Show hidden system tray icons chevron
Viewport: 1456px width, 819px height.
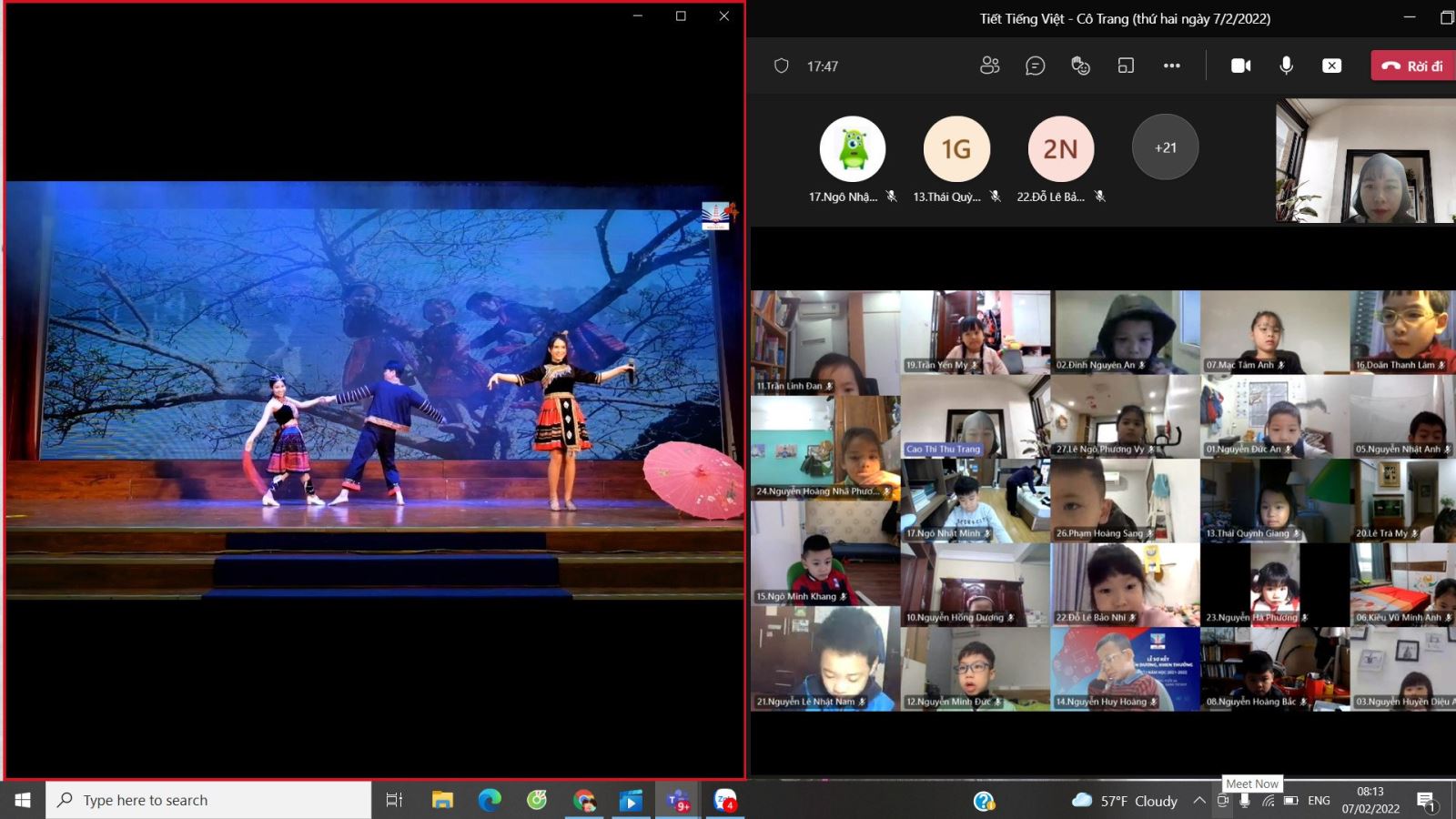coord(1199,801)
